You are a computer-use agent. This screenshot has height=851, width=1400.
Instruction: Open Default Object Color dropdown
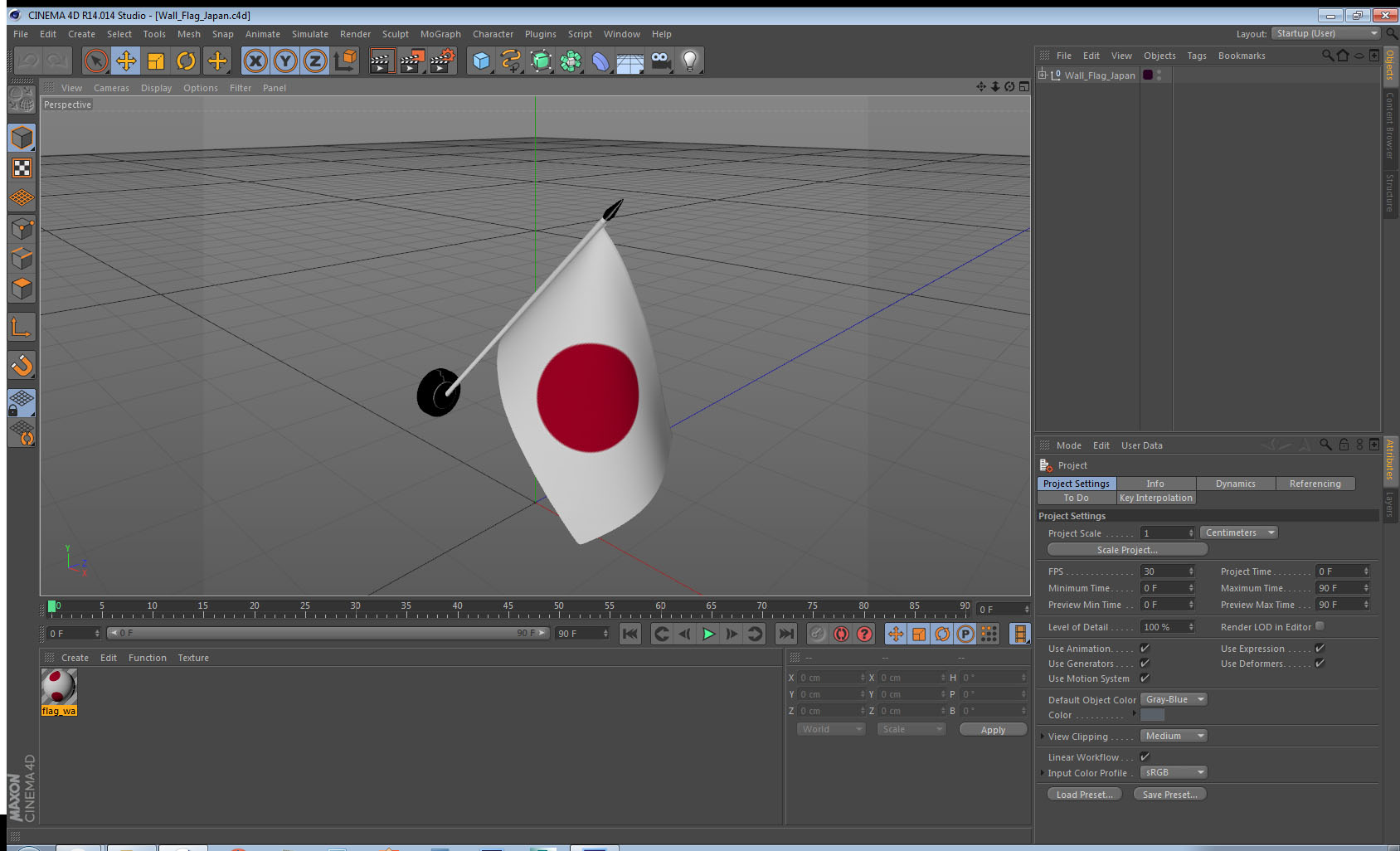(1174, 699)
